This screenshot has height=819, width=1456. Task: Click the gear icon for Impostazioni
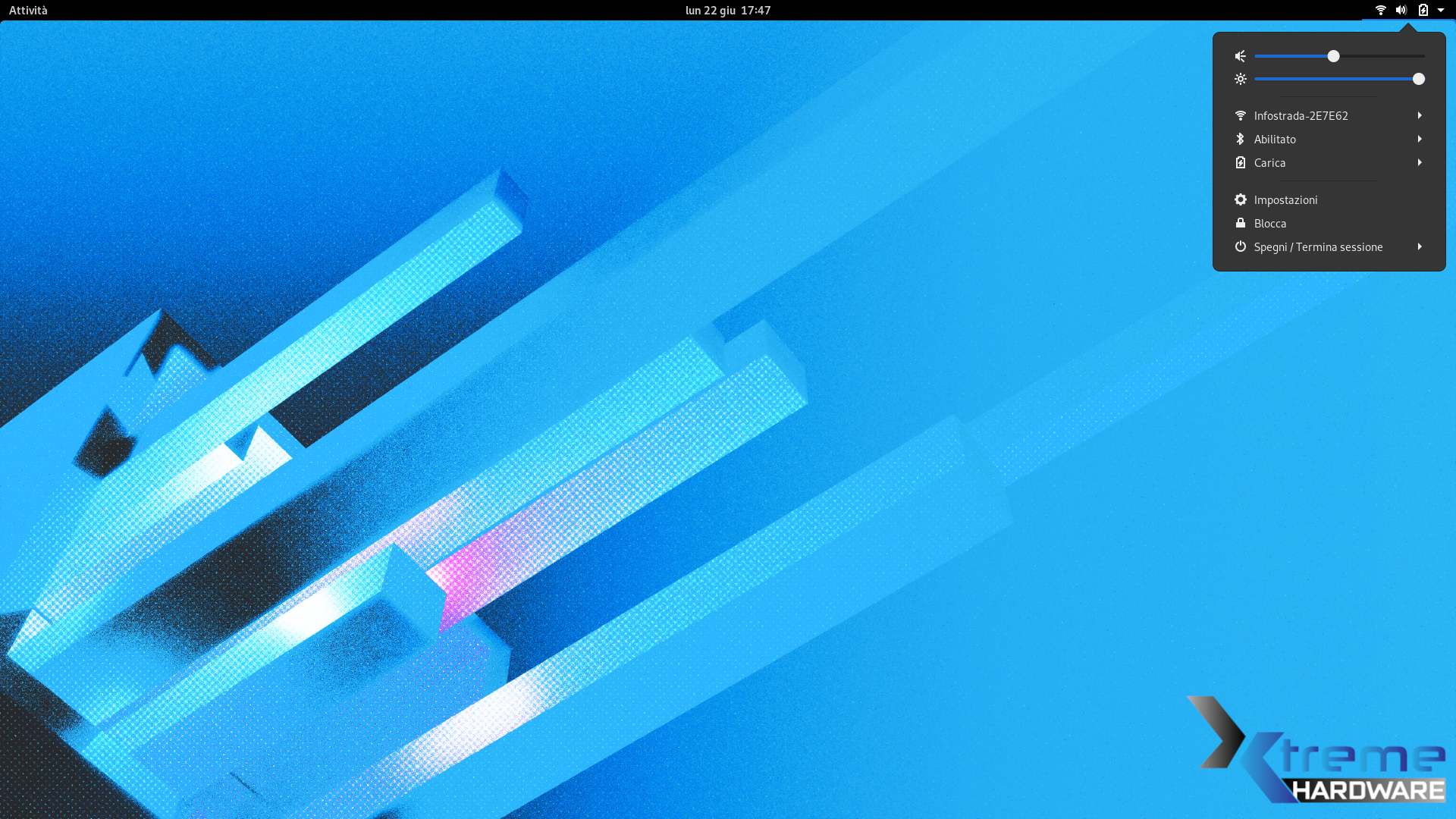pyautogui.click(x=1241, y=199)
